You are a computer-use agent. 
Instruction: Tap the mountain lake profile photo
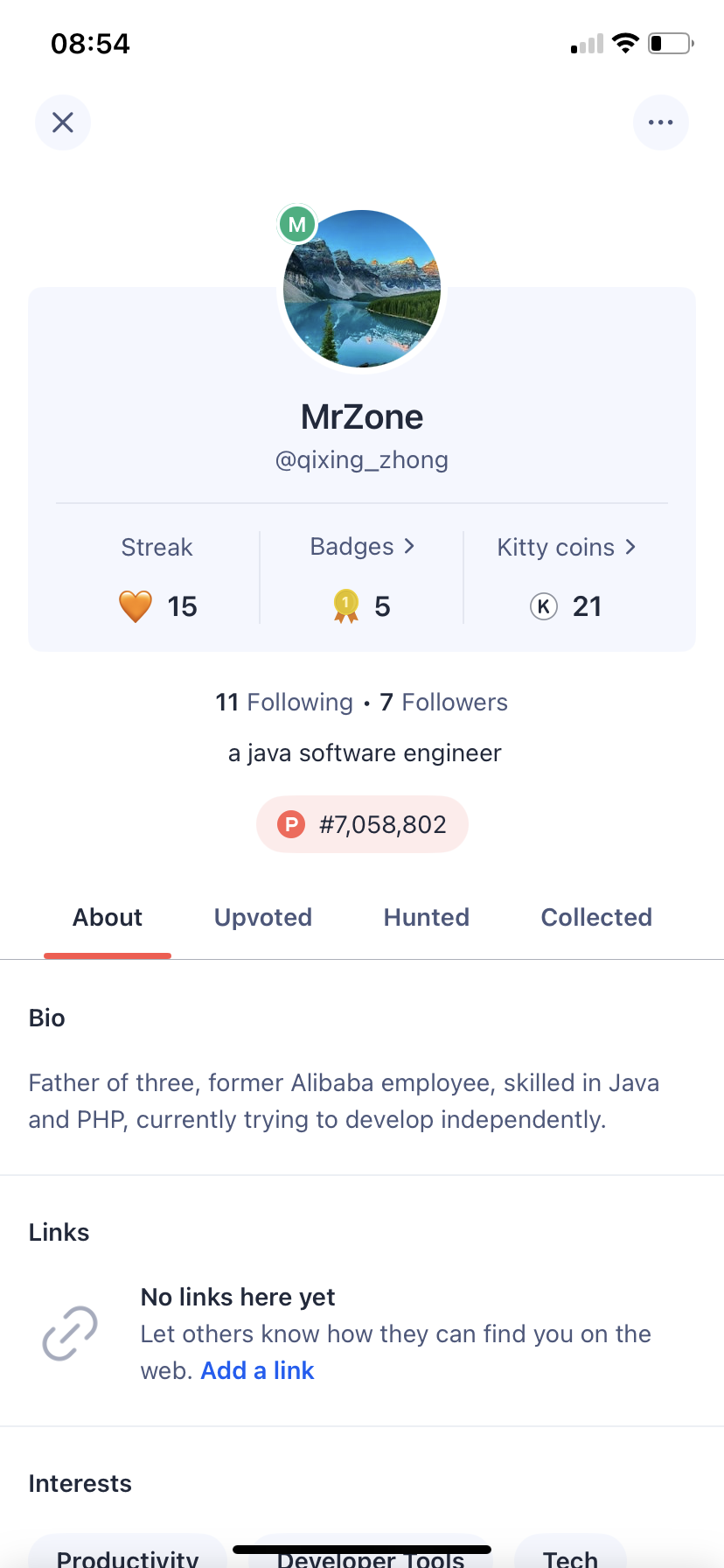[362, 289]
